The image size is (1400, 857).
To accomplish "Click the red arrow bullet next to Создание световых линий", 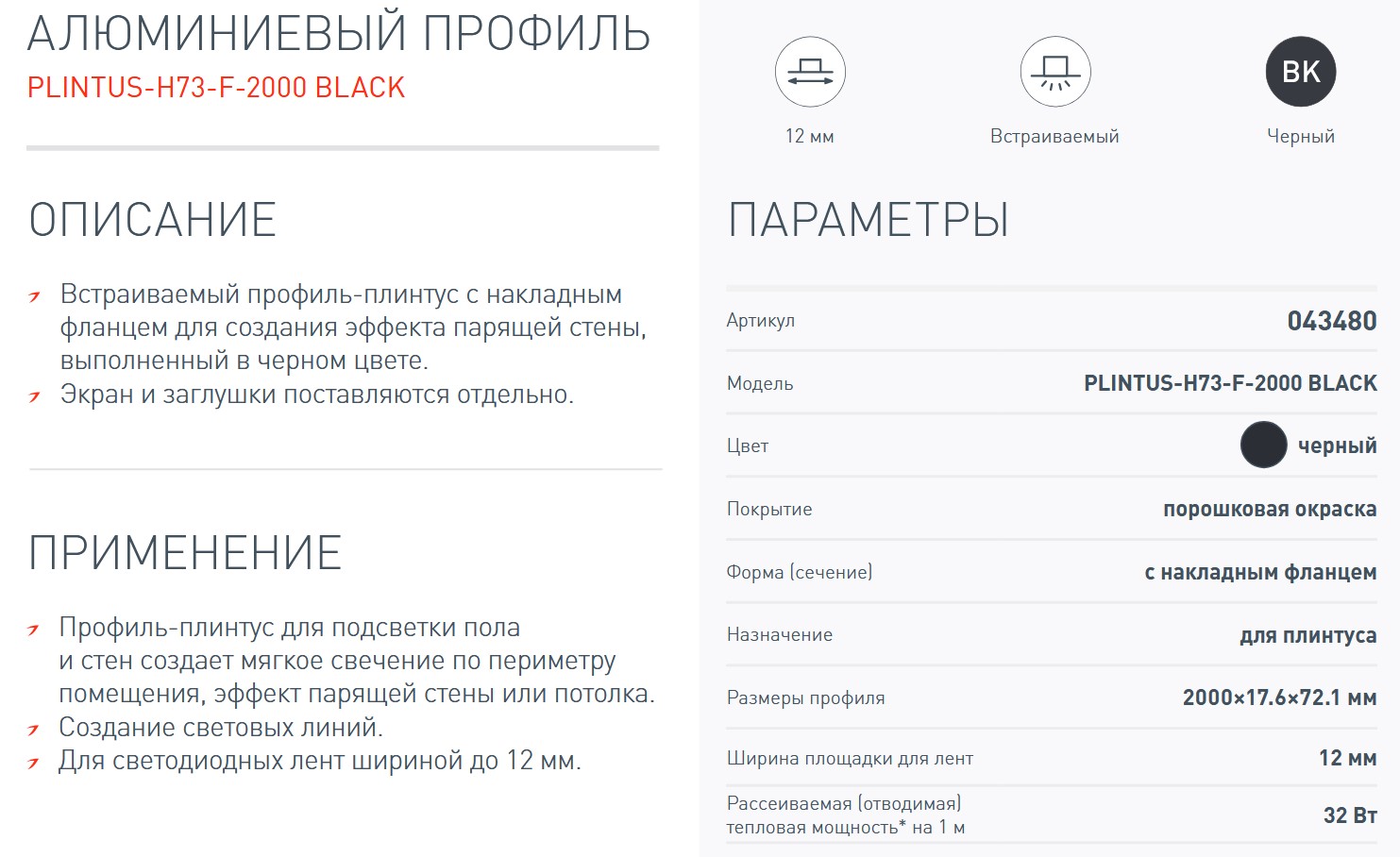I will (x=33, y=730).
